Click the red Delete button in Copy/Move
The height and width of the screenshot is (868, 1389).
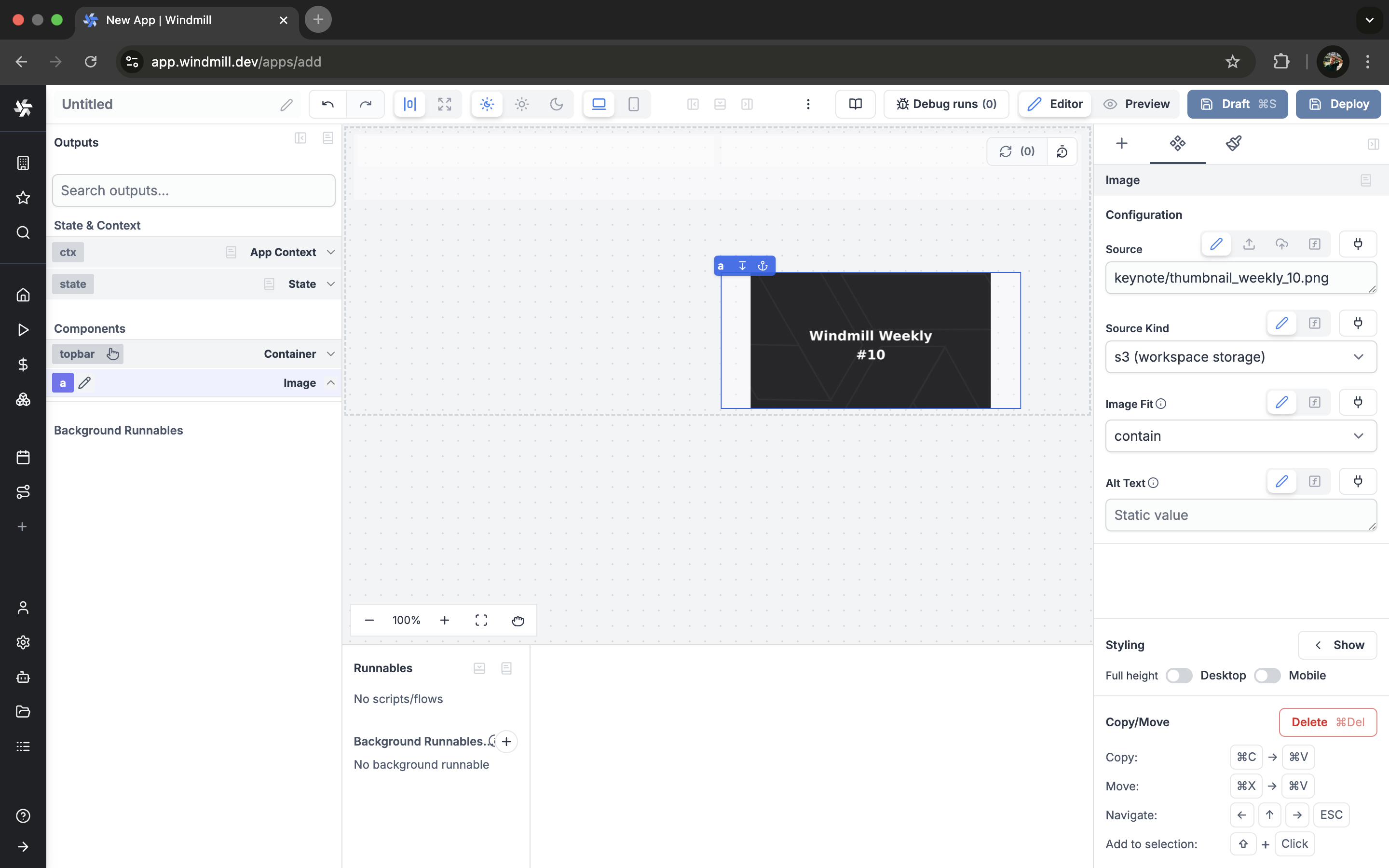pyautogui.click(x=1327, y=721)
